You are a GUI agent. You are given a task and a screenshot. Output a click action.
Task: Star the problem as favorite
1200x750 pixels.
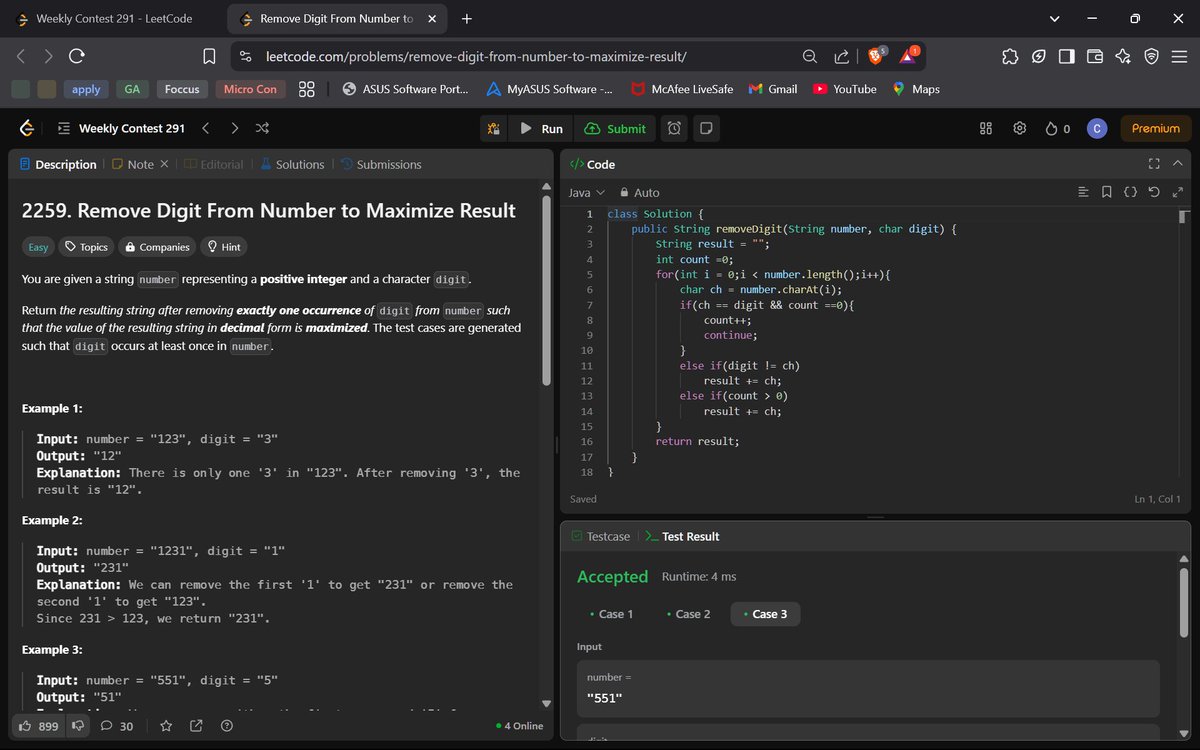166,726
